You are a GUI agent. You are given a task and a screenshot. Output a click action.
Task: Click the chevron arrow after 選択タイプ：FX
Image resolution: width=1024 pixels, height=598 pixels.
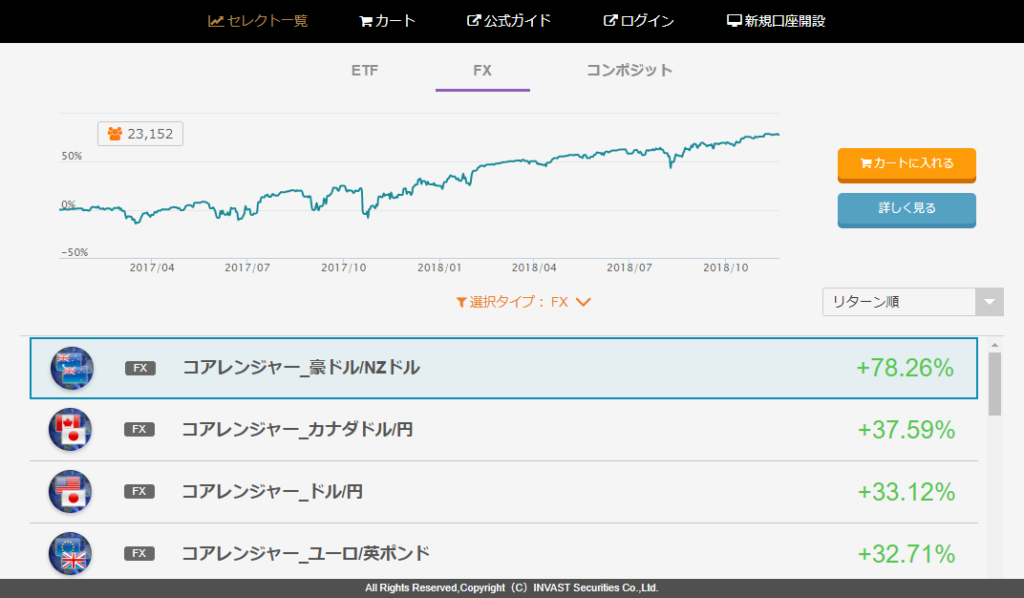coord(583,302)
